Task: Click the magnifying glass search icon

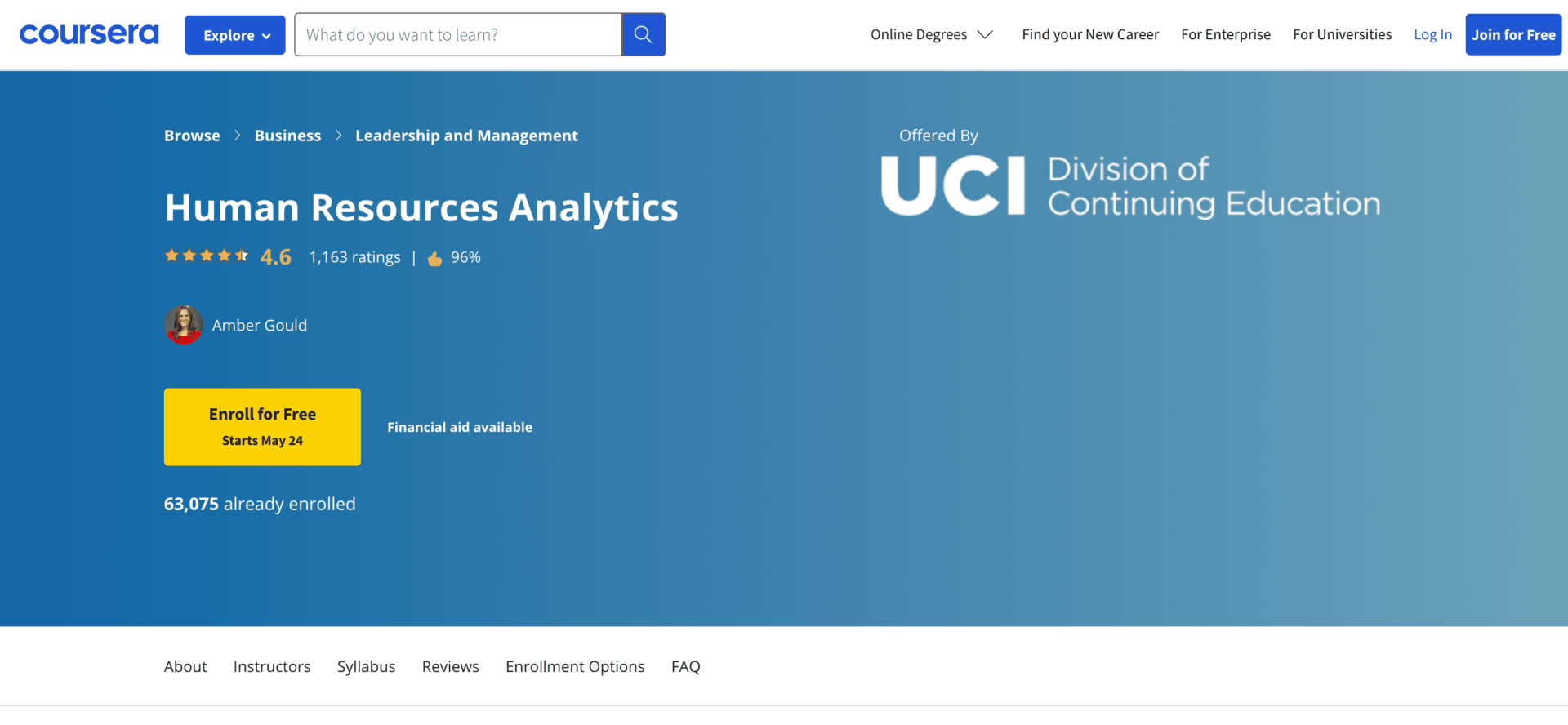Action: coord(643,34)
